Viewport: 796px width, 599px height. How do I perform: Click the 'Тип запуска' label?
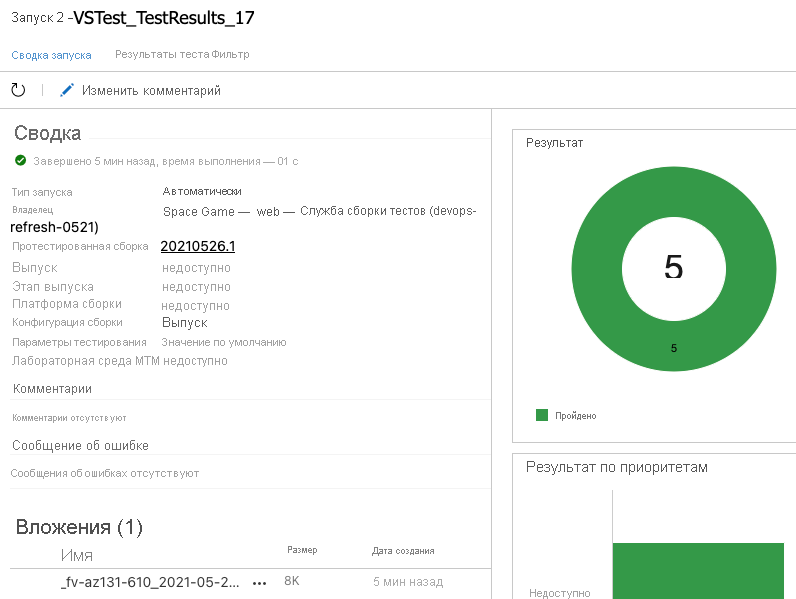[x=42, y=192]
